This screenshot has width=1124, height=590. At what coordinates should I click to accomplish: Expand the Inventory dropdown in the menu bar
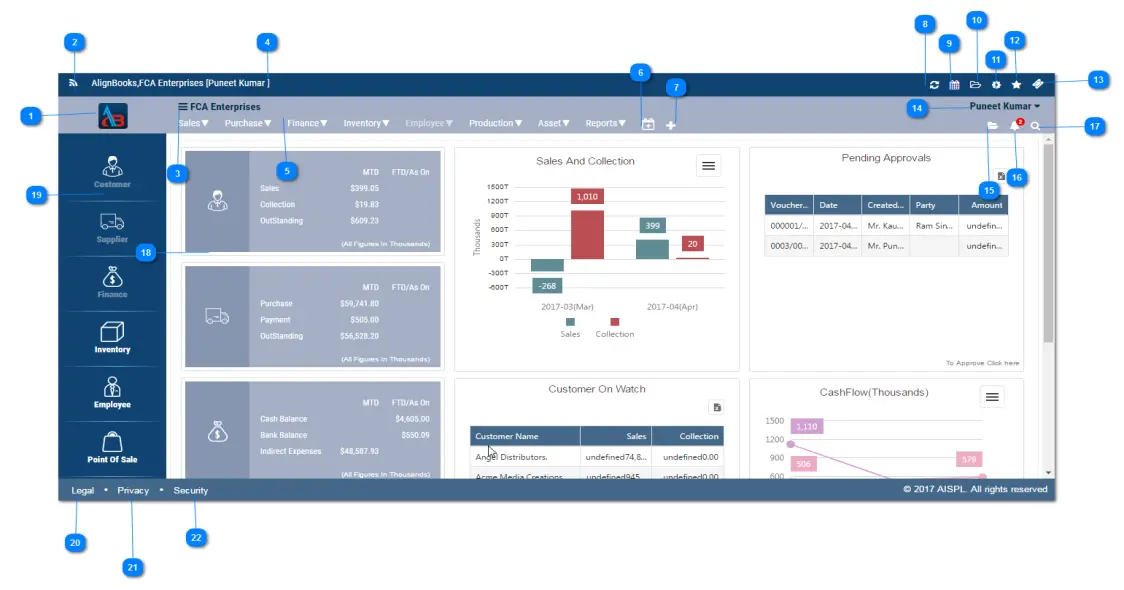(366, 123)
